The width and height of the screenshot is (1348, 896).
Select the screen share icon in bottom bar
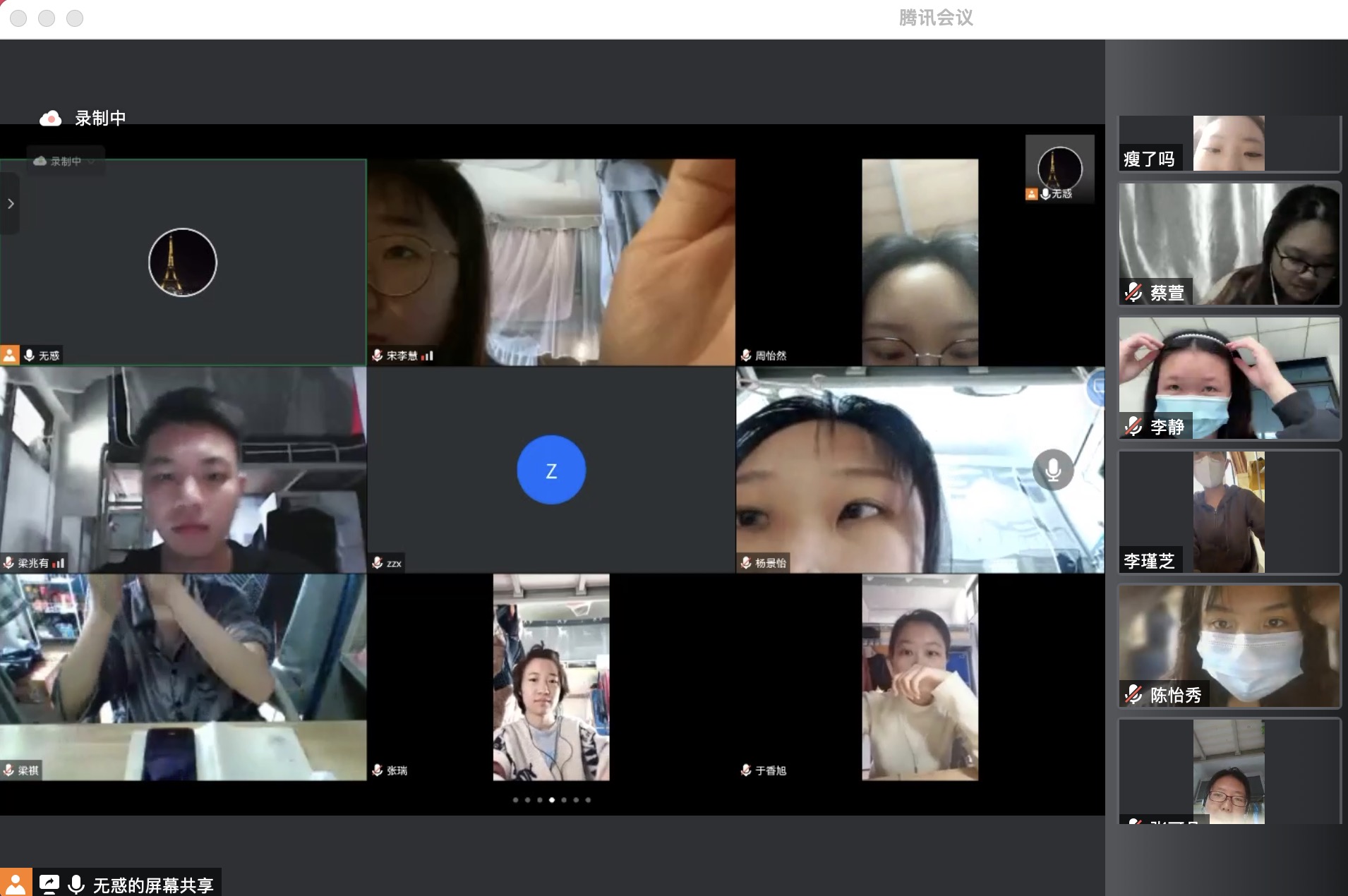pyautogui.click(x=49, y=881)
